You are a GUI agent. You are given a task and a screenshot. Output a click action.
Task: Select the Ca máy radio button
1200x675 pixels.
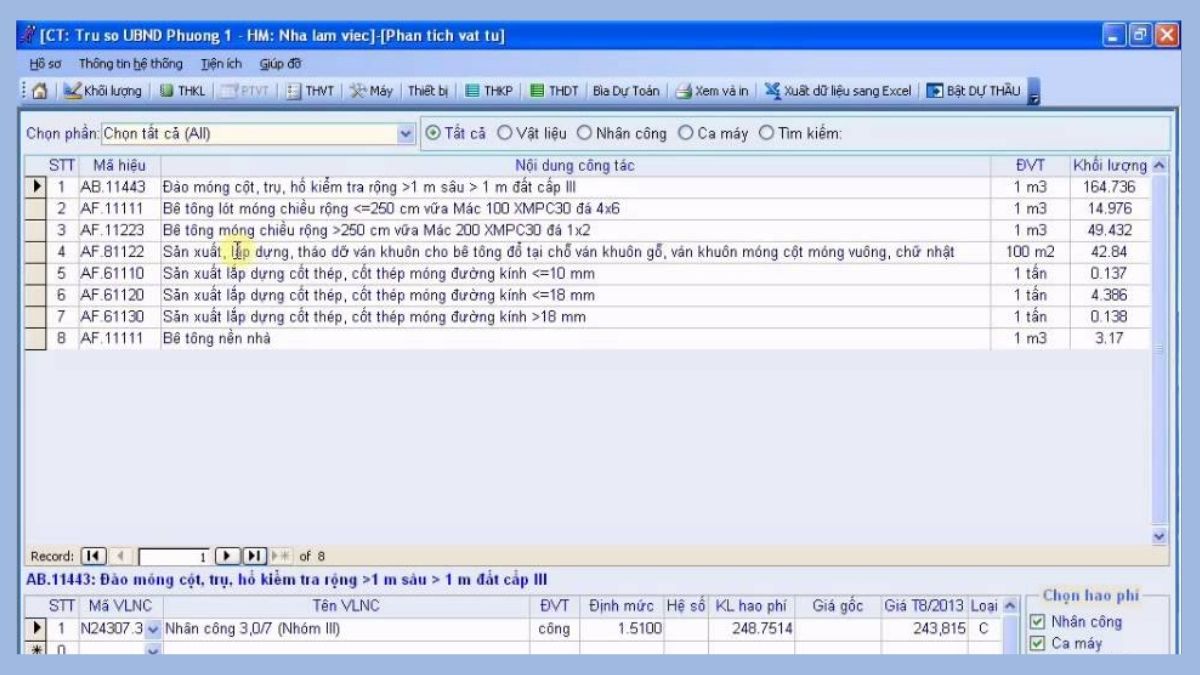point(686,133)
